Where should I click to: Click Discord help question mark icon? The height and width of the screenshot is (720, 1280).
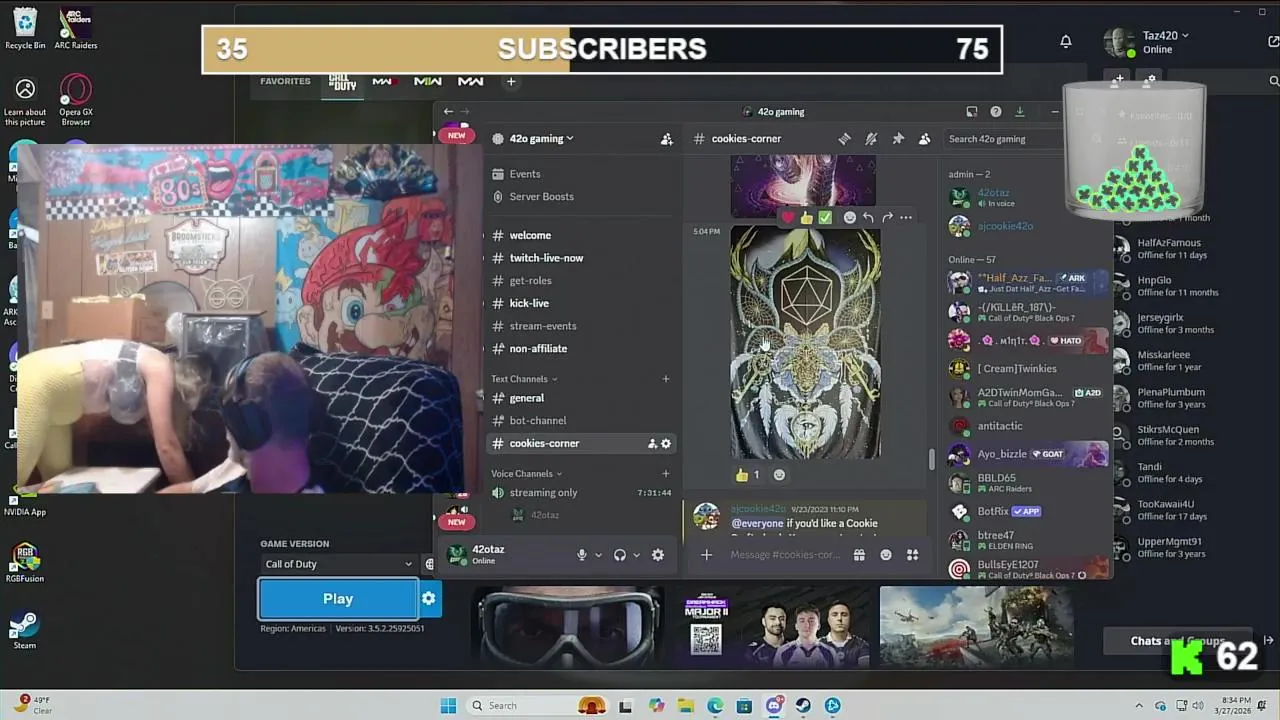coord(995,112)
